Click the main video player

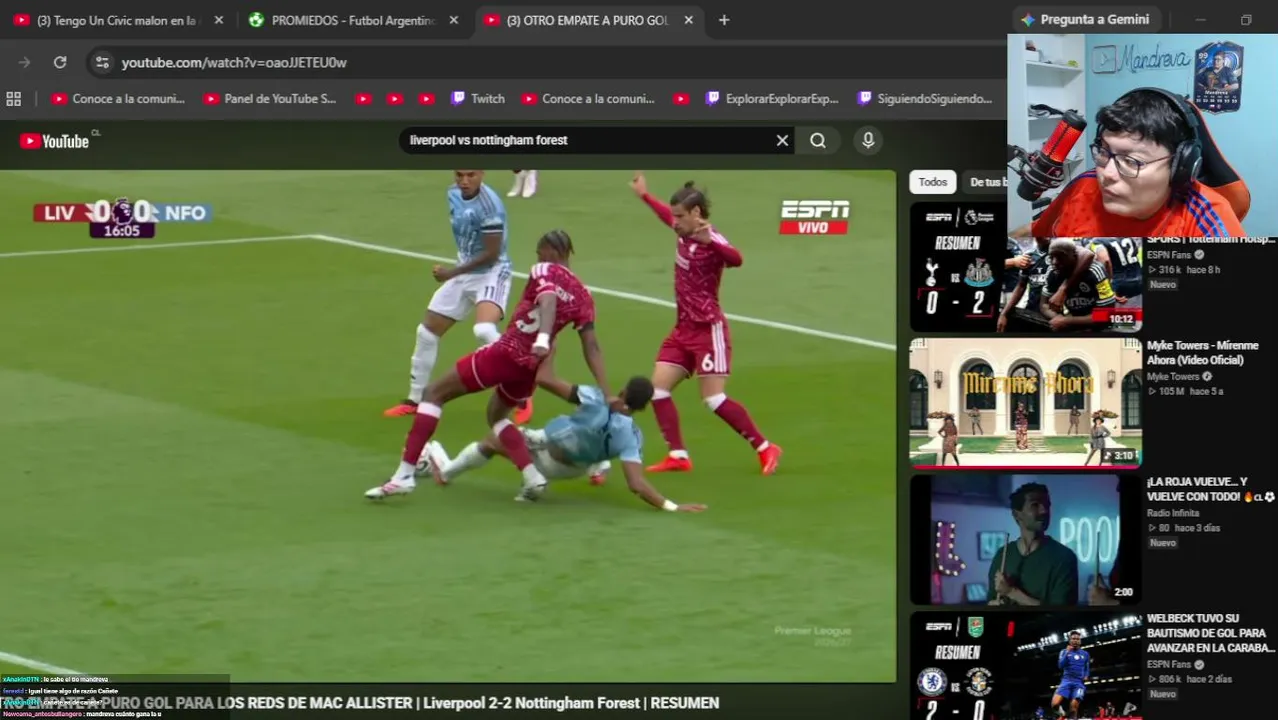coord(448,426)
